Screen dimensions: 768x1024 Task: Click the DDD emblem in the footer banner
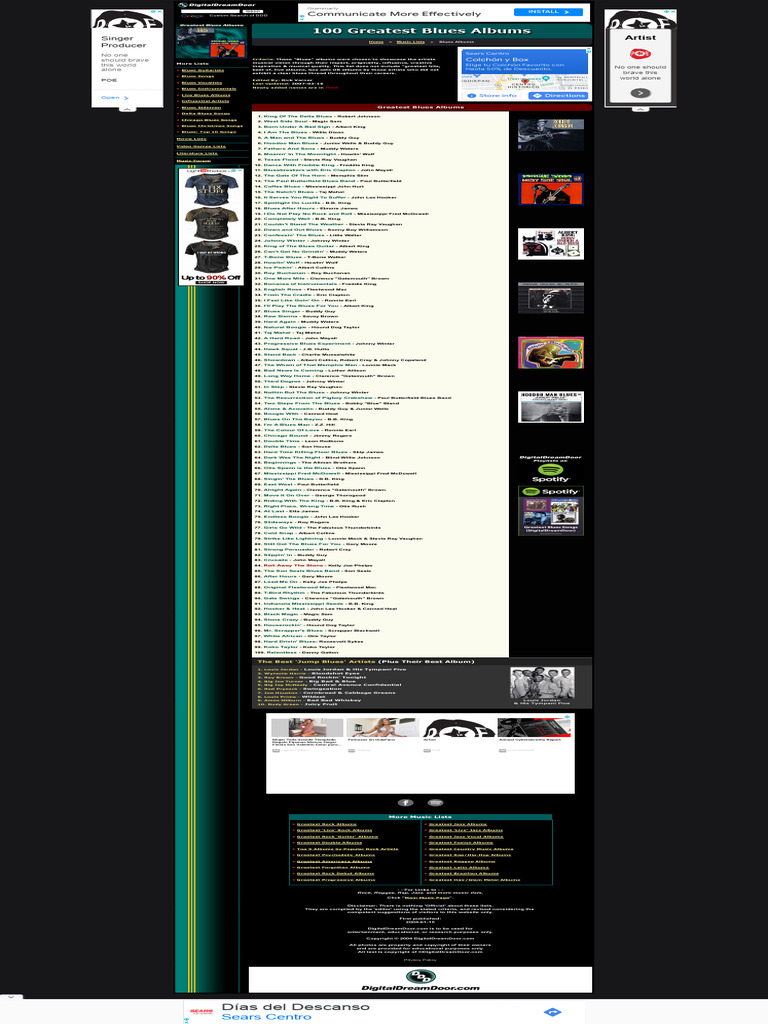[421, 977]
